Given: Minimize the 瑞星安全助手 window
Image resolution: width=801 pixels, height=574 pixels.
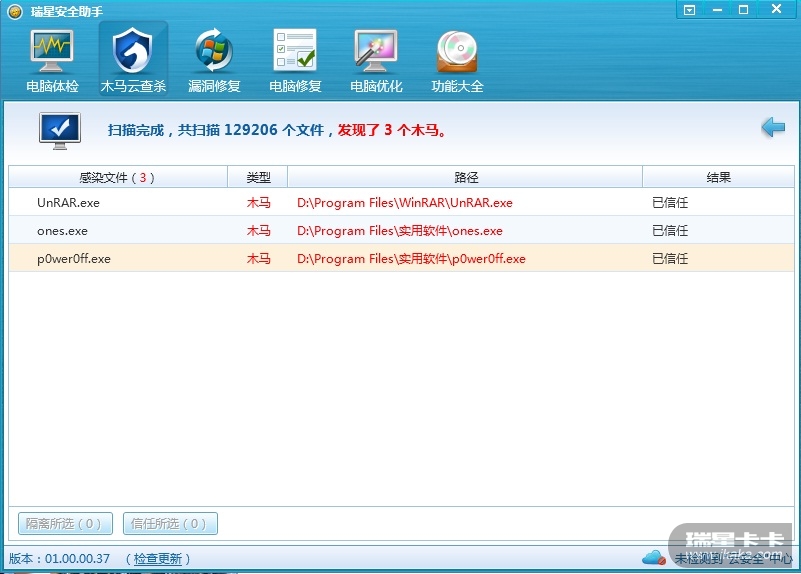Looking at the screenshot, I should coord(717,10).
